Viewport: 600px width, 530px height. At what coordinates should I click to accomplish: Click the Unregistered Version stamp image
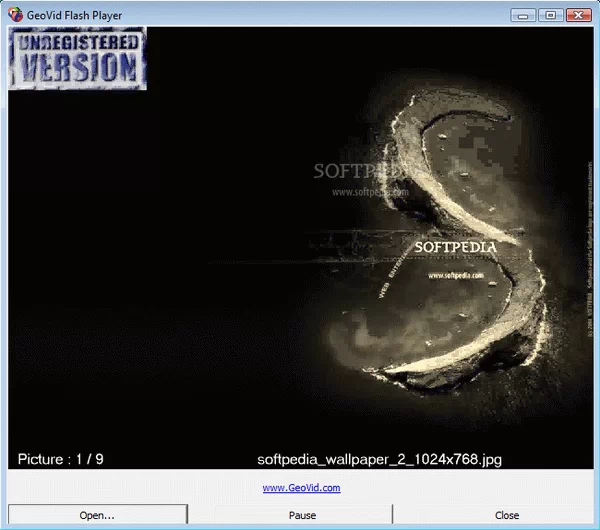(x=78, y=59)
